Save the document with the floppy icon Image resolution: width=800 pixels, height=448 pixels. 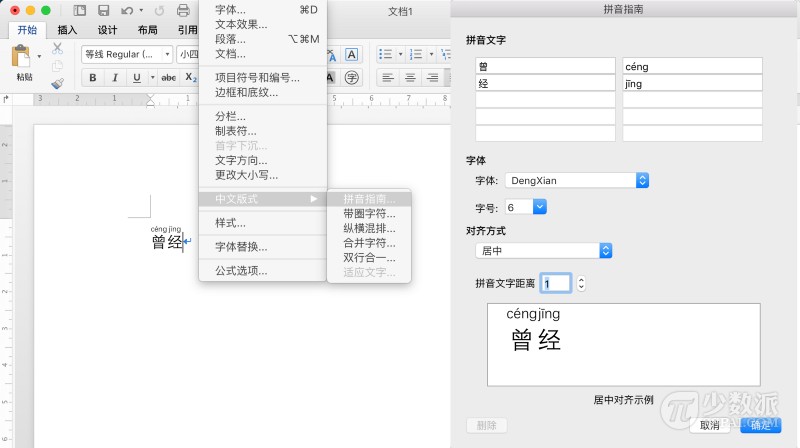pos(104,10)
